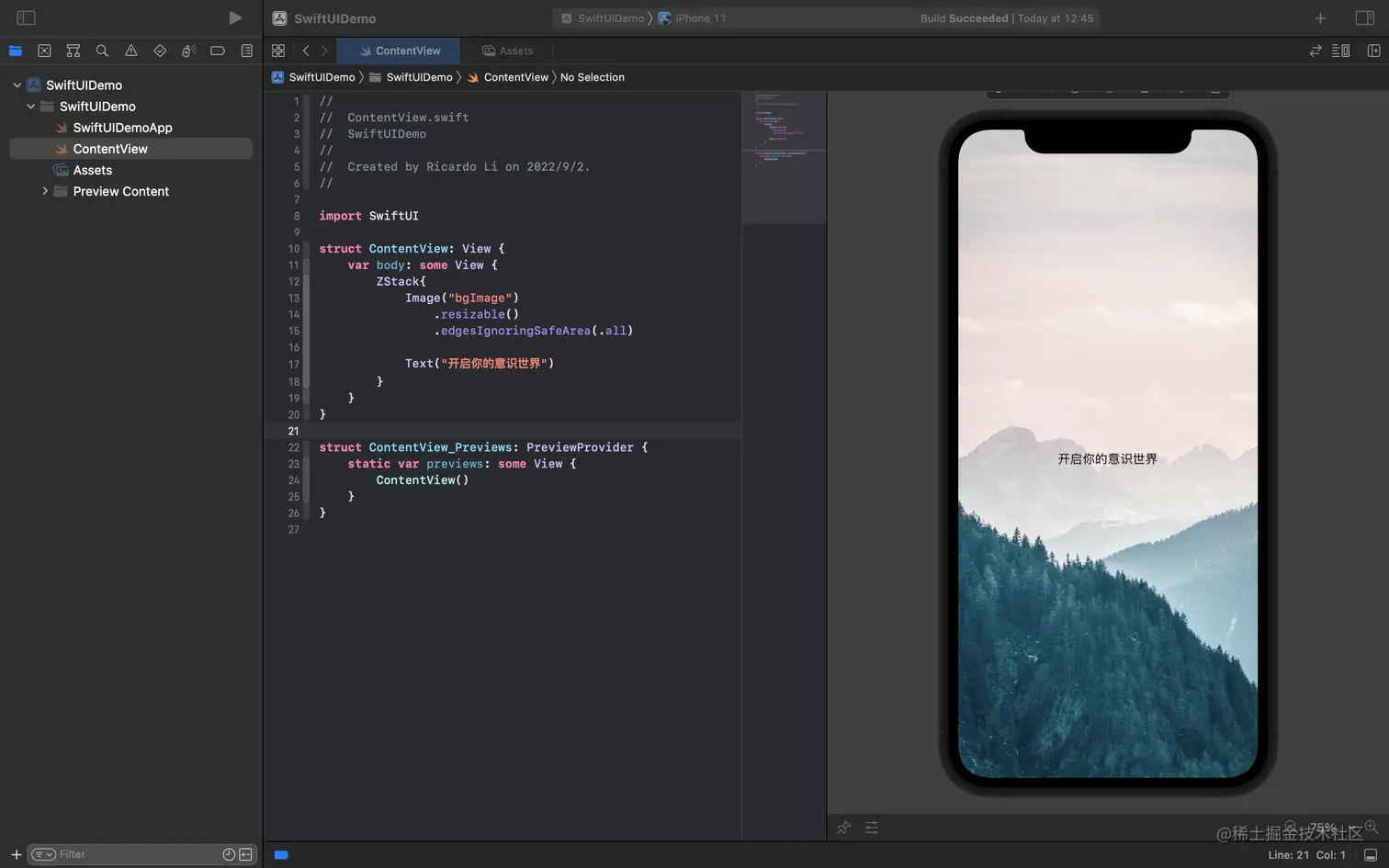Viewport: 1389px width, 868px height.
Task: Open the related items grid menu
Action: [x=278, y=51]
